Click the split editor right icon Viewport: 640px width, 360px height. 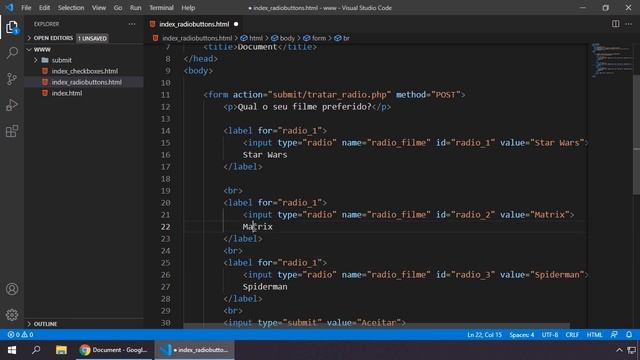coord(616,24)
